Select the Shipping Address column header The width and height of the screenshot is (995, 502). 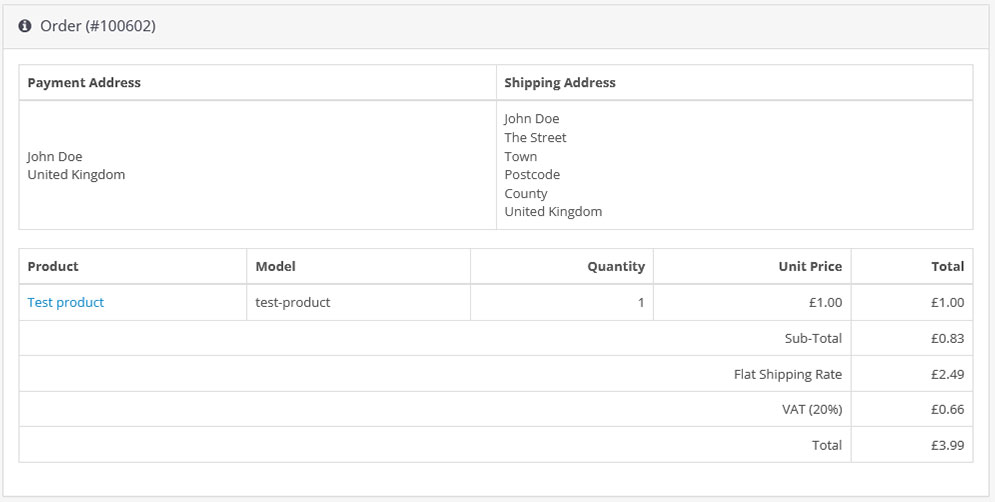tap(560, 83)
